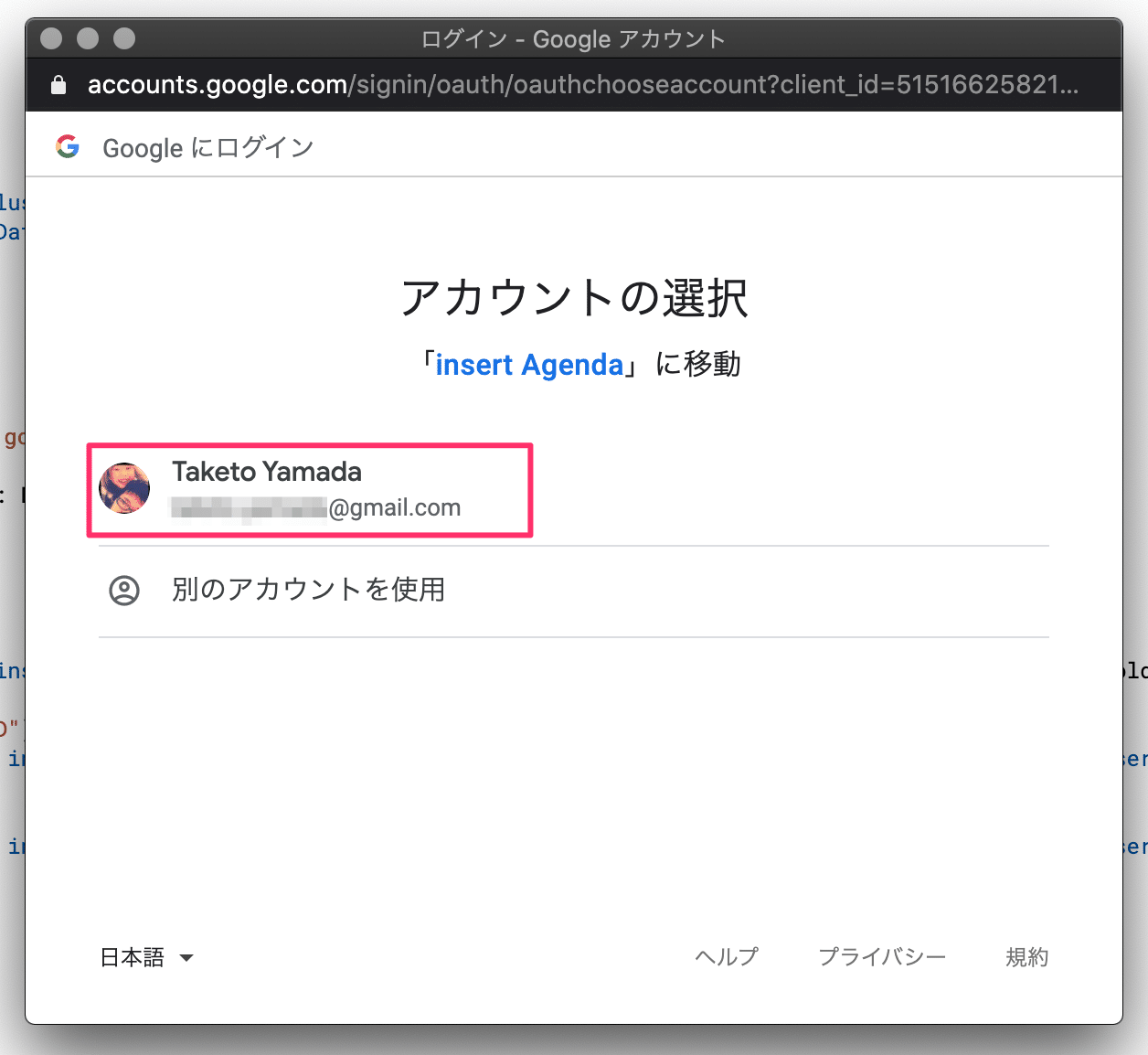Image resolution: width=1148 pixels, height=1055 pixels.
Task: Open the 日本語 language dropdown
Action: pyautogui.click(x=147, y=957)
